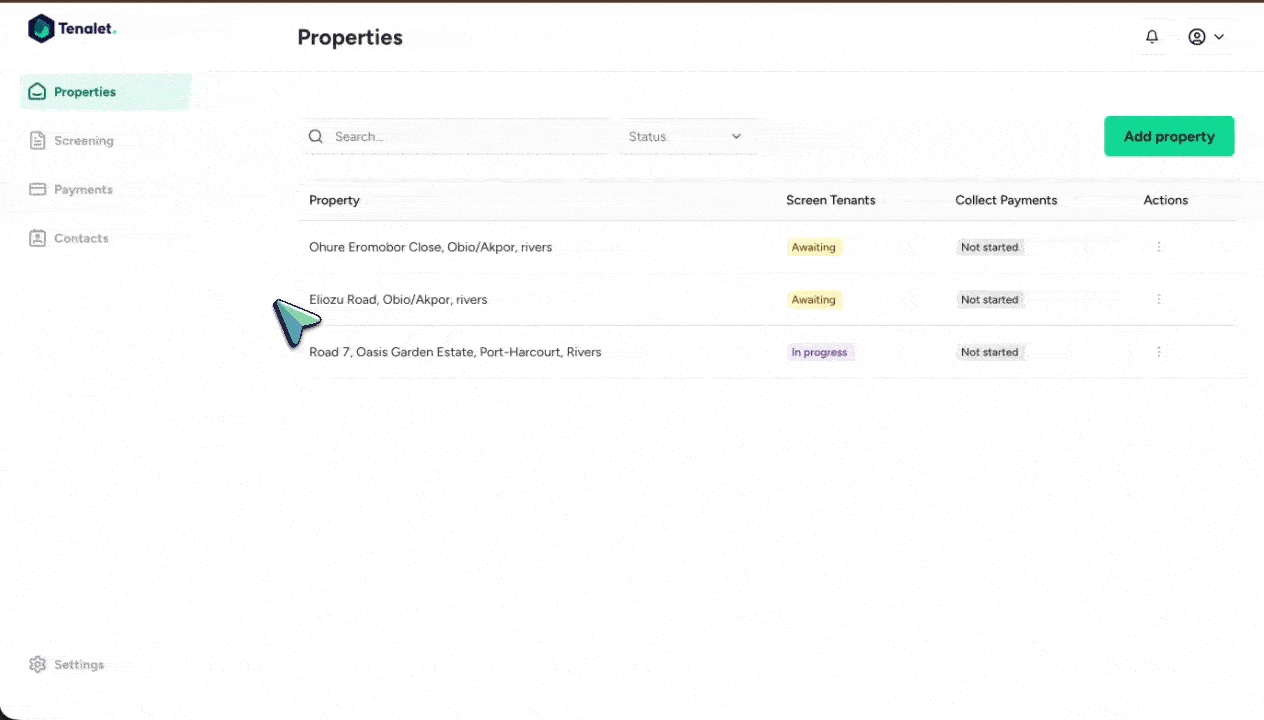
Task: Select the Road 7 Oasis Garden Estate property
Action: click(455, 351)
